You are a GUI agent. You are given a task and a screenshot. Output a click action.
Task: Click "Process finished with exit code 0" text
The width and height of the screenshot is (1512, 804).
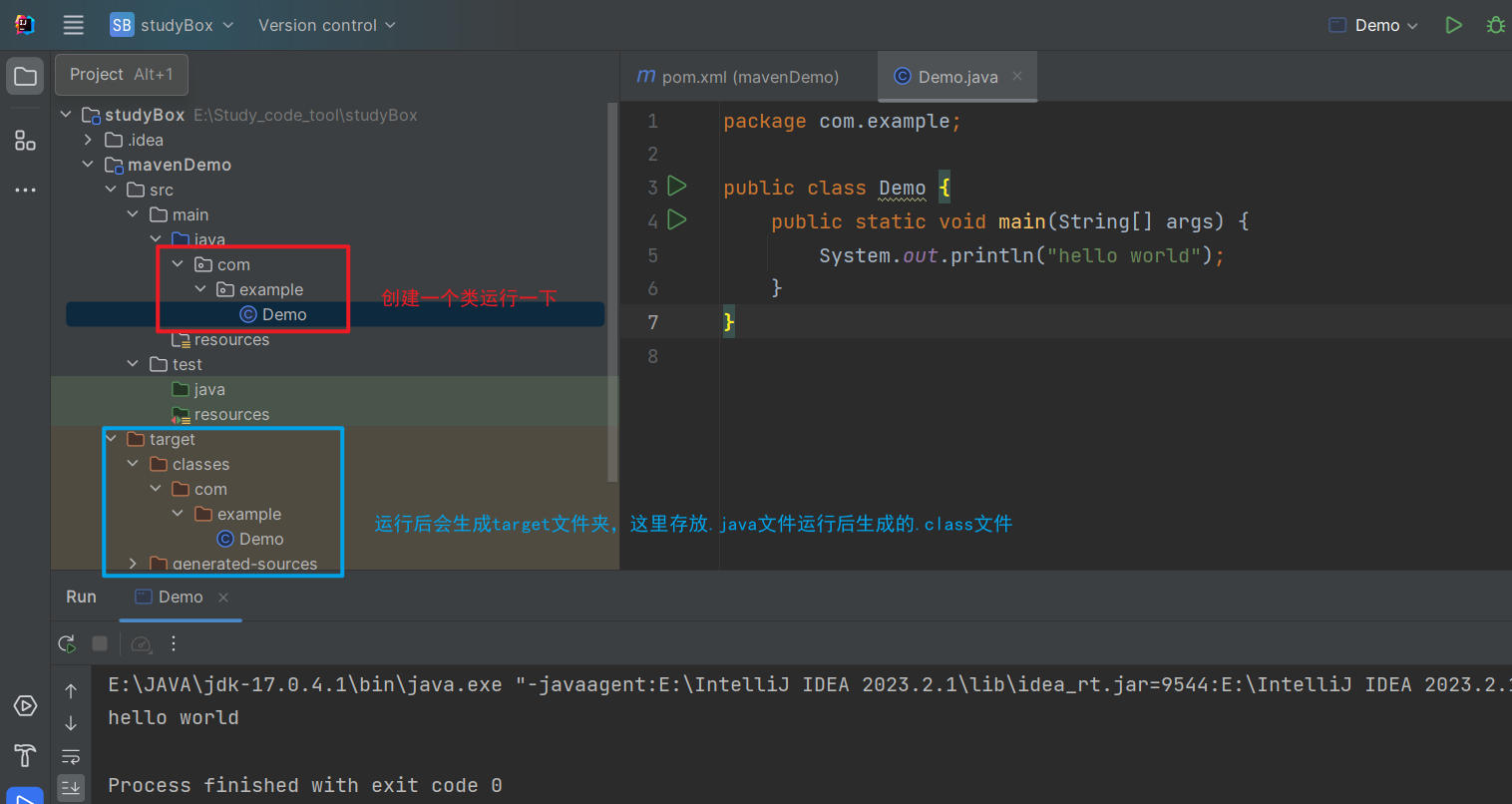coord(305,785)
